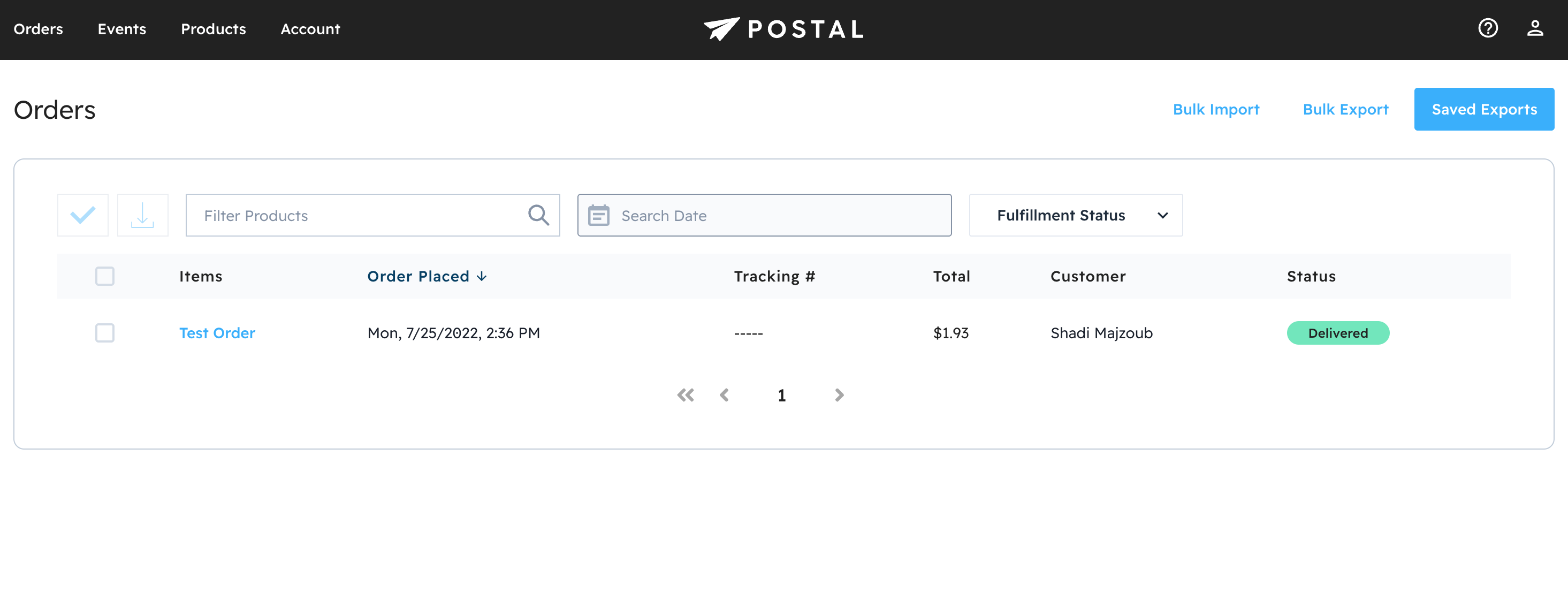Click the help question mark icon
1568x608 pixels.
pyautogui.click(x=1488, y=28)
